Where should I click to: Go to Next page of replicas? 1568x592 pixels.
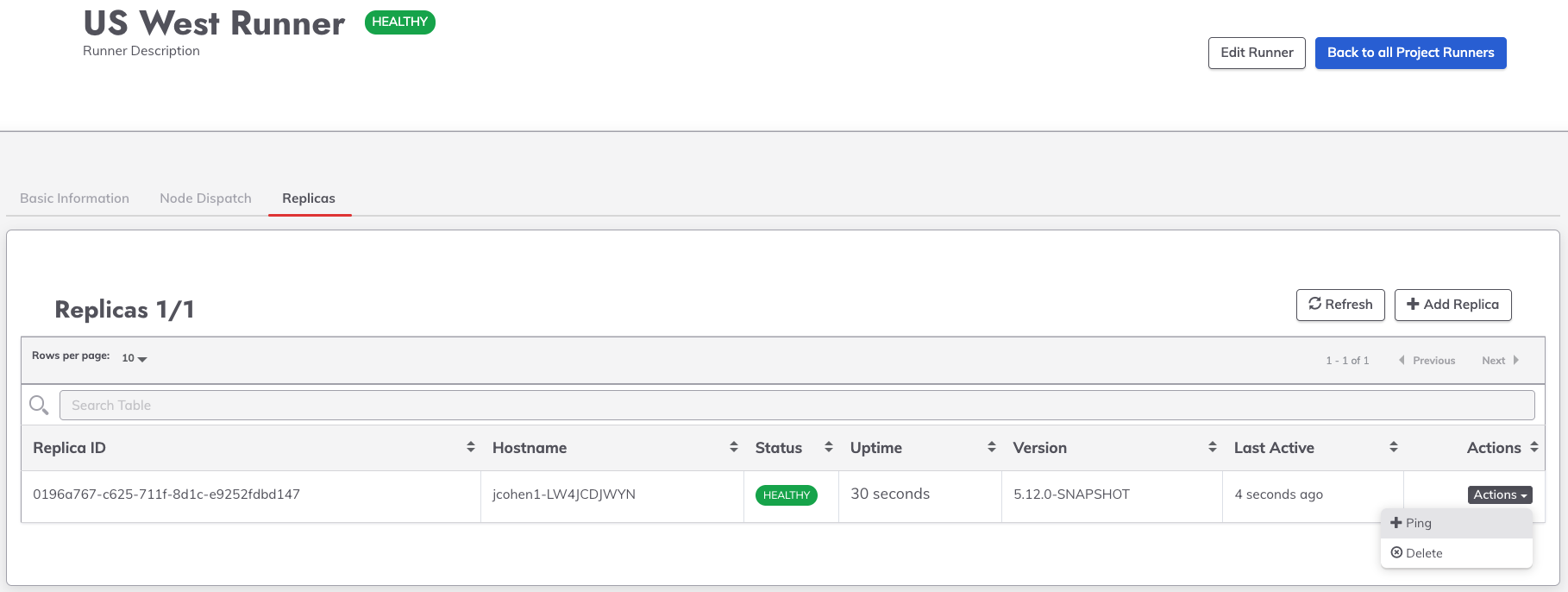tap(1500, 361)
